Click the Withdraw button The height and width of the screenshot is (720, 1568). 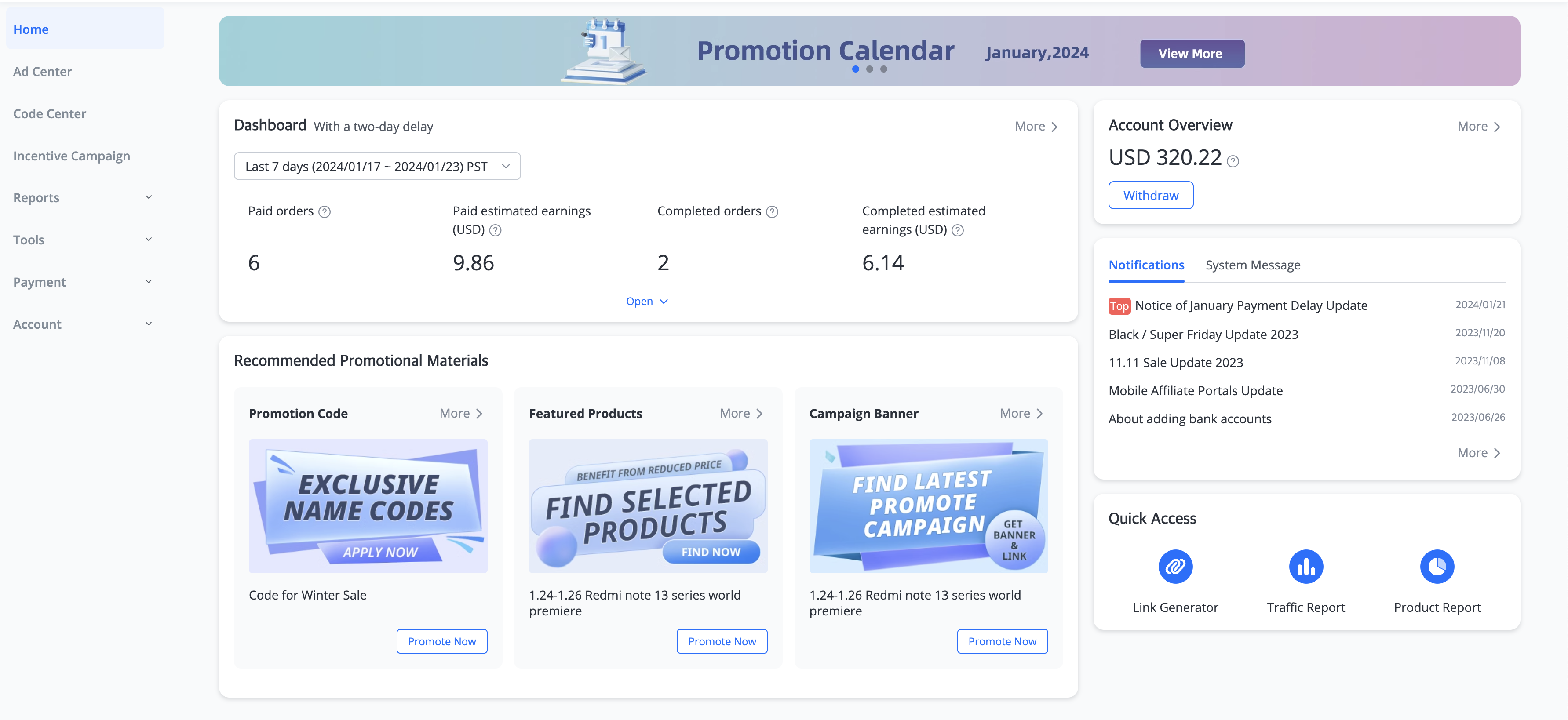[x=1150, y=195]
